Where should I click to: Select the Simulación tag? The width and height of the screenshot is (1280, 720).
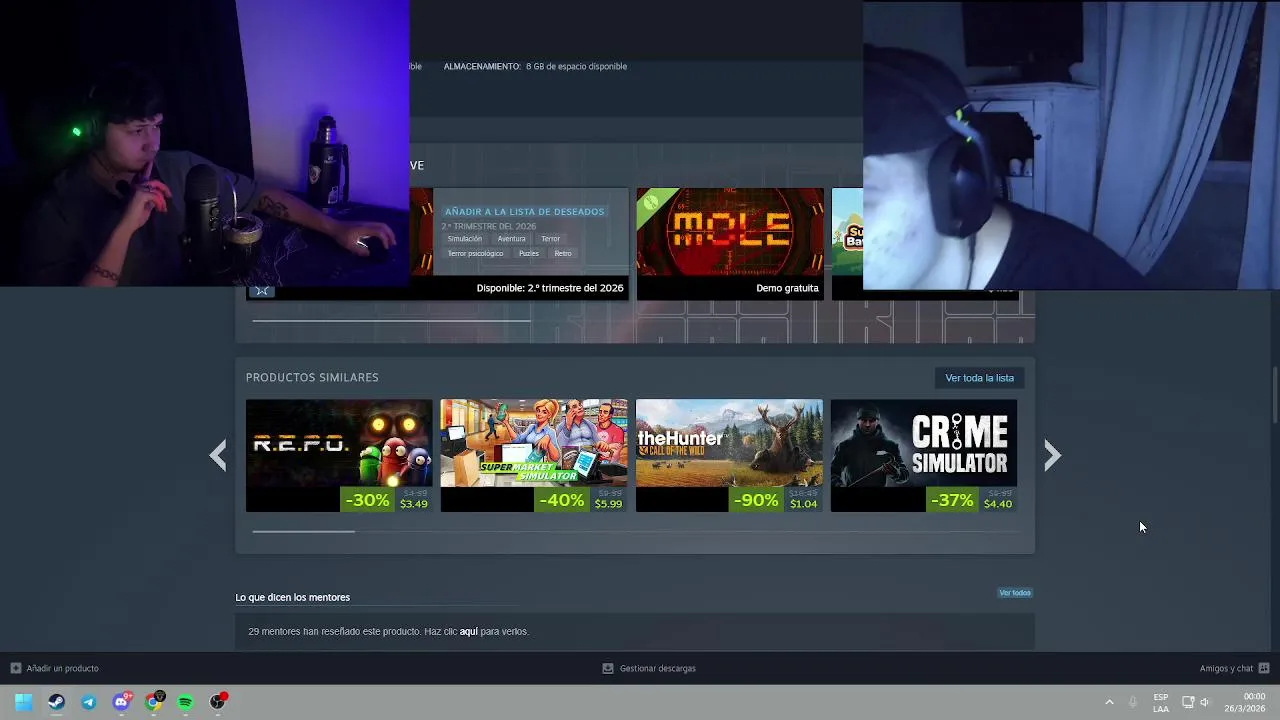coord(464,239)
